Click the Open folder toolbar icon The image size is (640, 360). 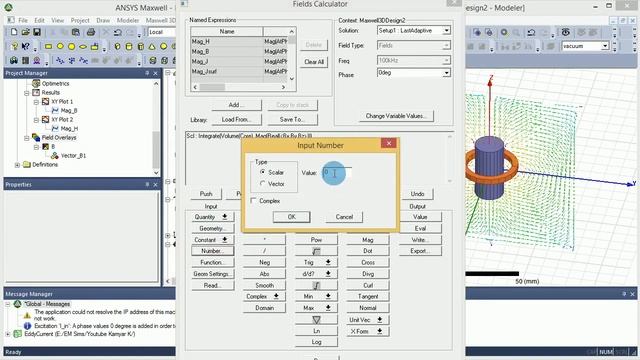25,32
